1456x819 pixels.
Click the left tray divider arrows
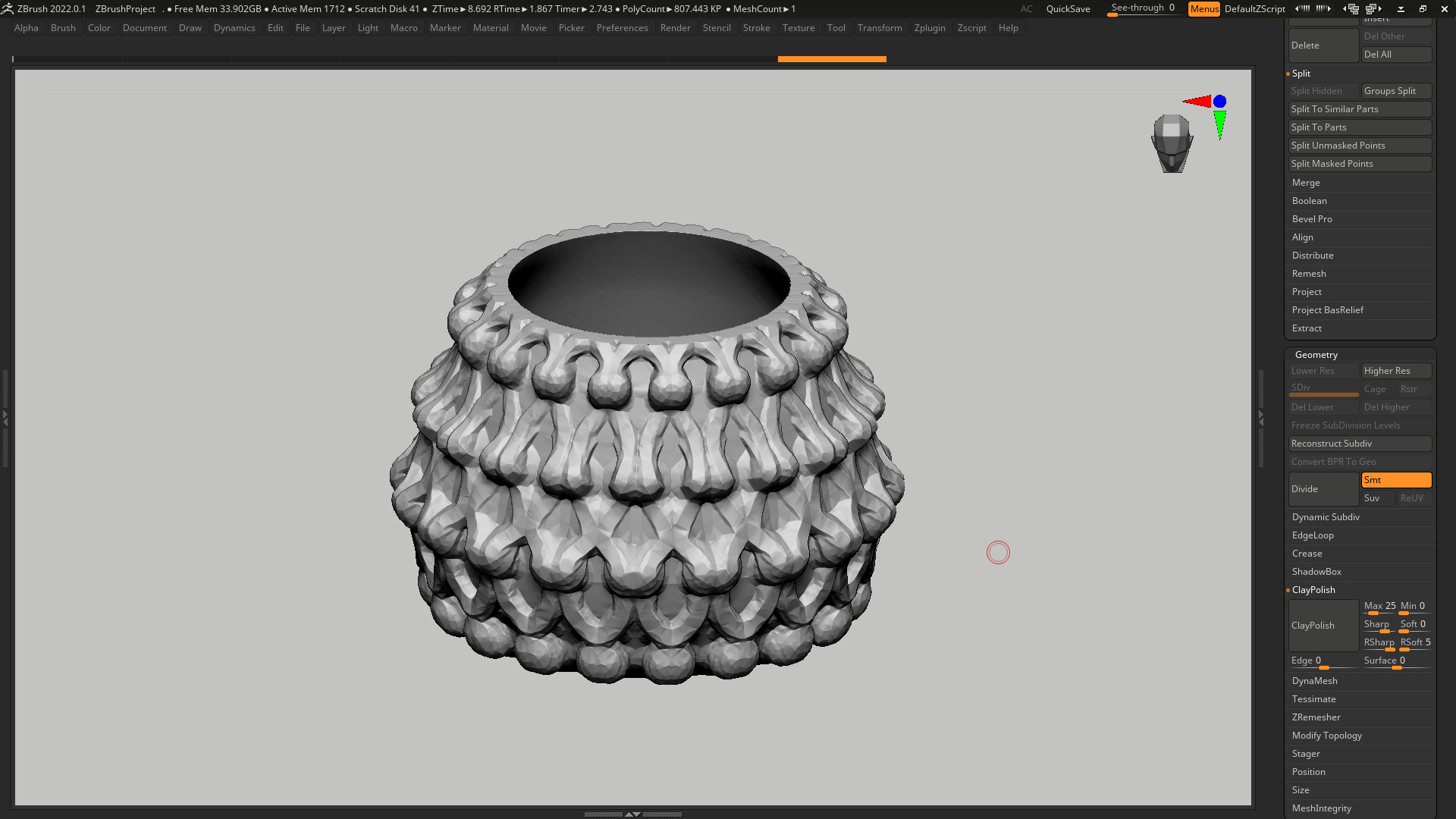(5, 417)
